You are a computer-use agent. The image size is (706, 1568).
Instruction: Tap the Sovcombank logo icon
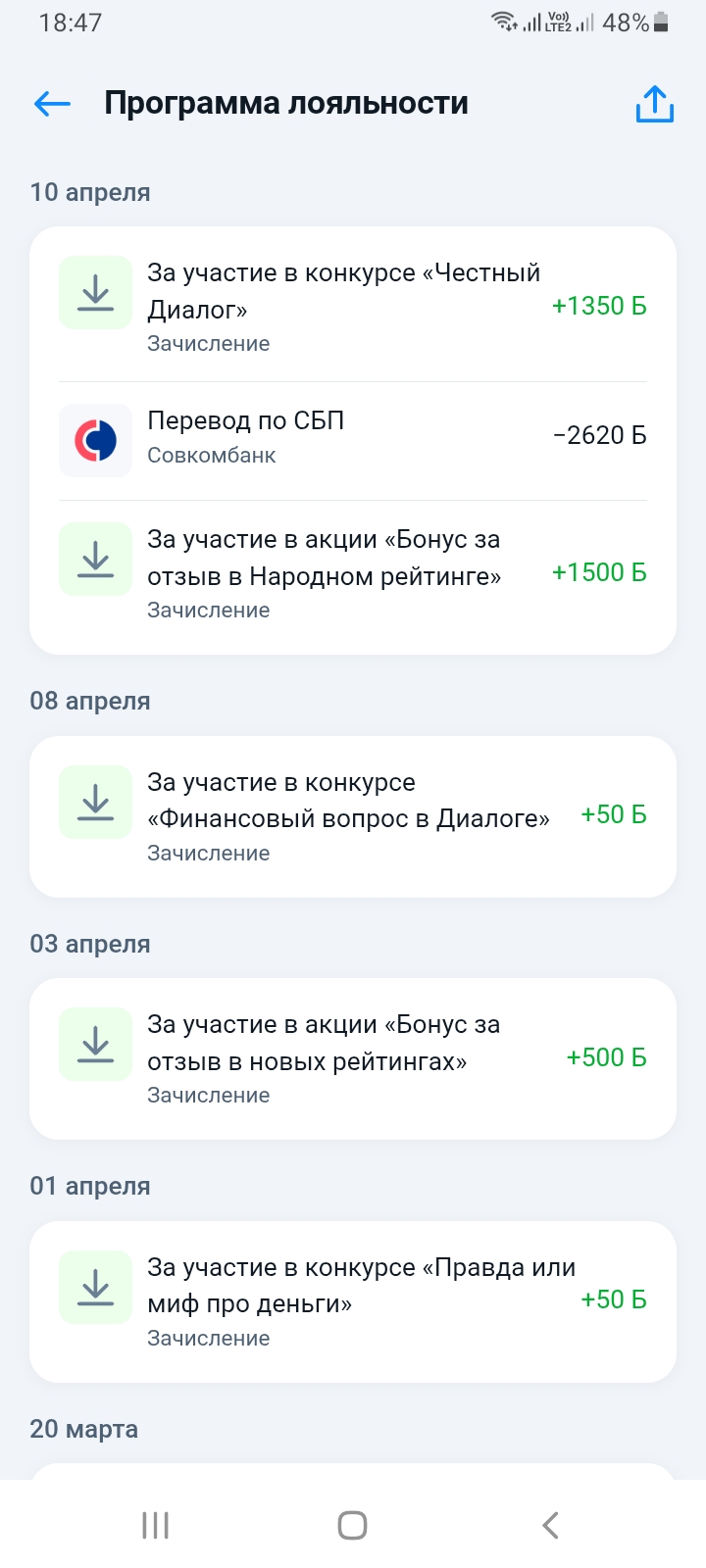pyautogui.click(x=95, y=441)
